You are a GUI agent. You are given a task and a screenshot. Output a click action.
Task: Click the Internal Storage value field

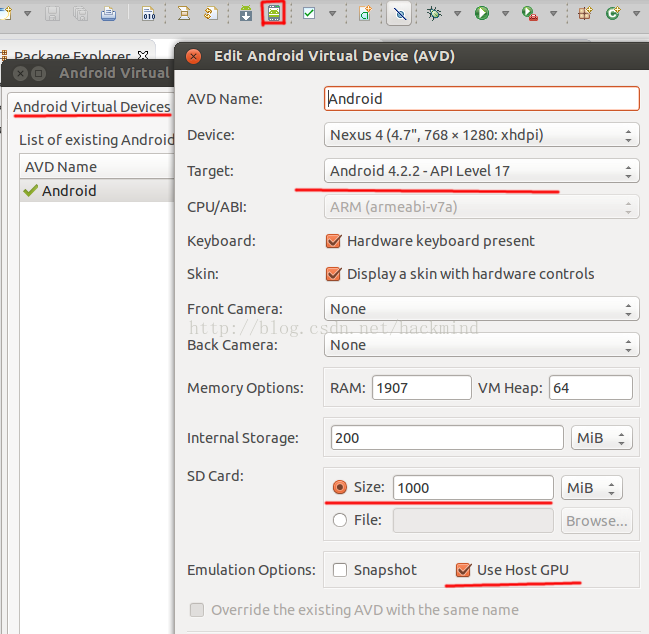click(447, 438)
